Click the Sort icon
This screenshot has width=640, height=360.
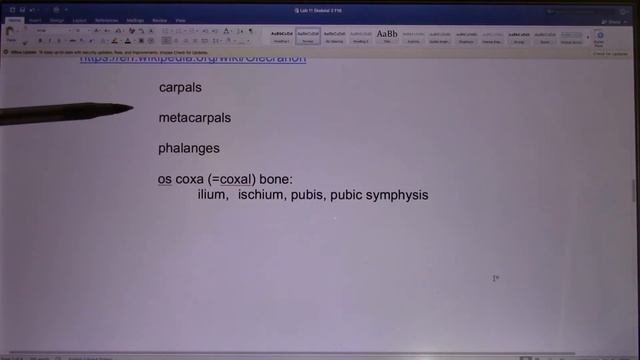tap(240, 31)
